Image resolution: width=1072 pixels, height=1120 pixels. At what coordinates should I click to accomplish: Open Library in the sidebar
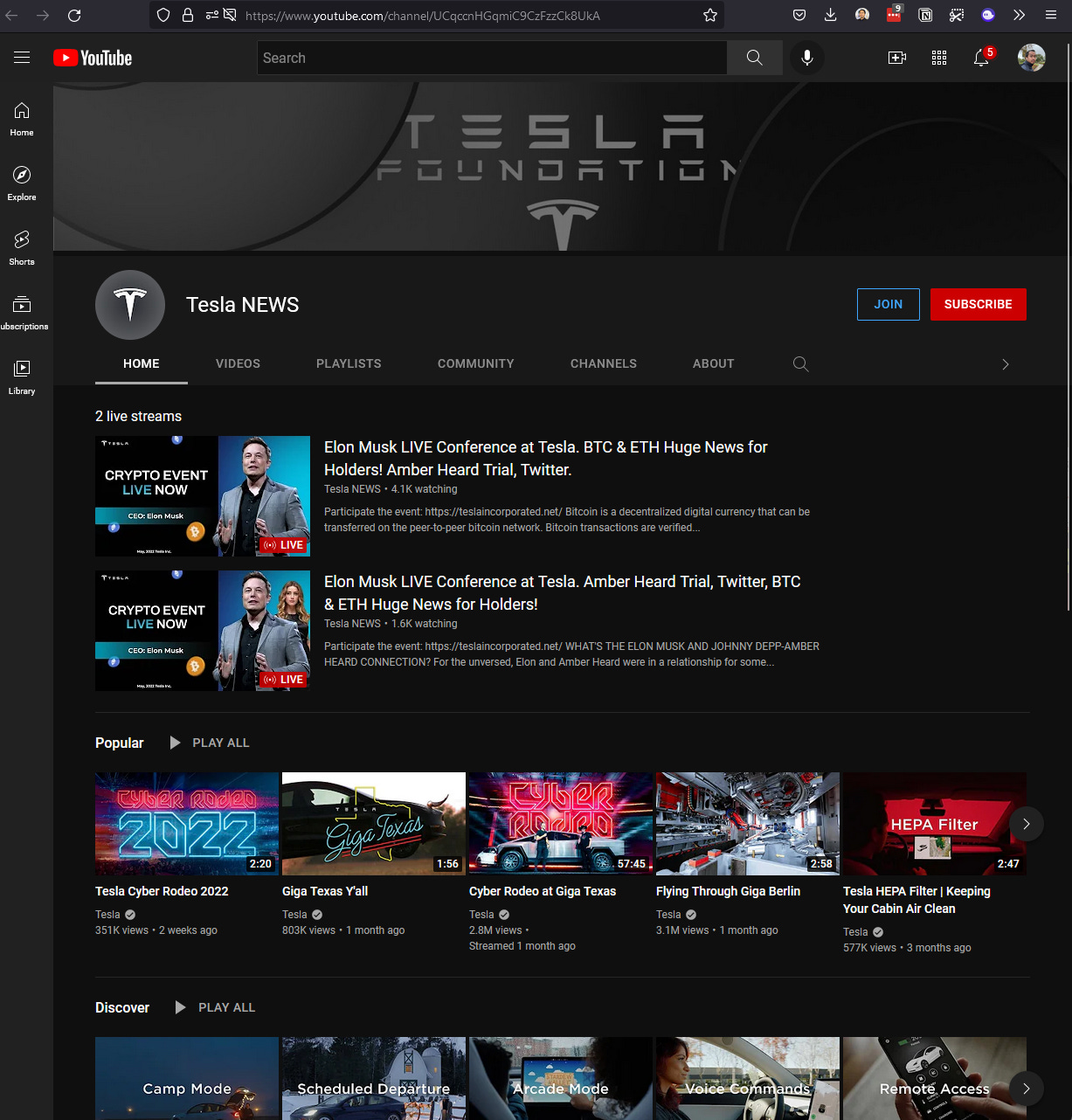[x=22, y=378]
